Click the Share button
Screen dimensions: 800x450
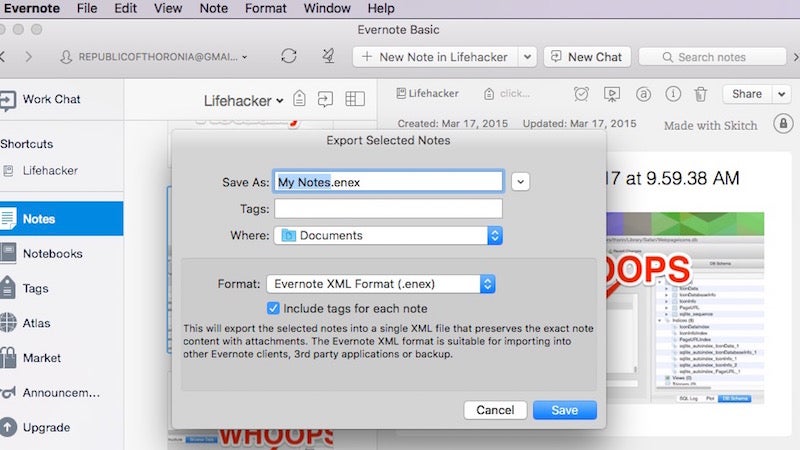[x=747, y=94]
